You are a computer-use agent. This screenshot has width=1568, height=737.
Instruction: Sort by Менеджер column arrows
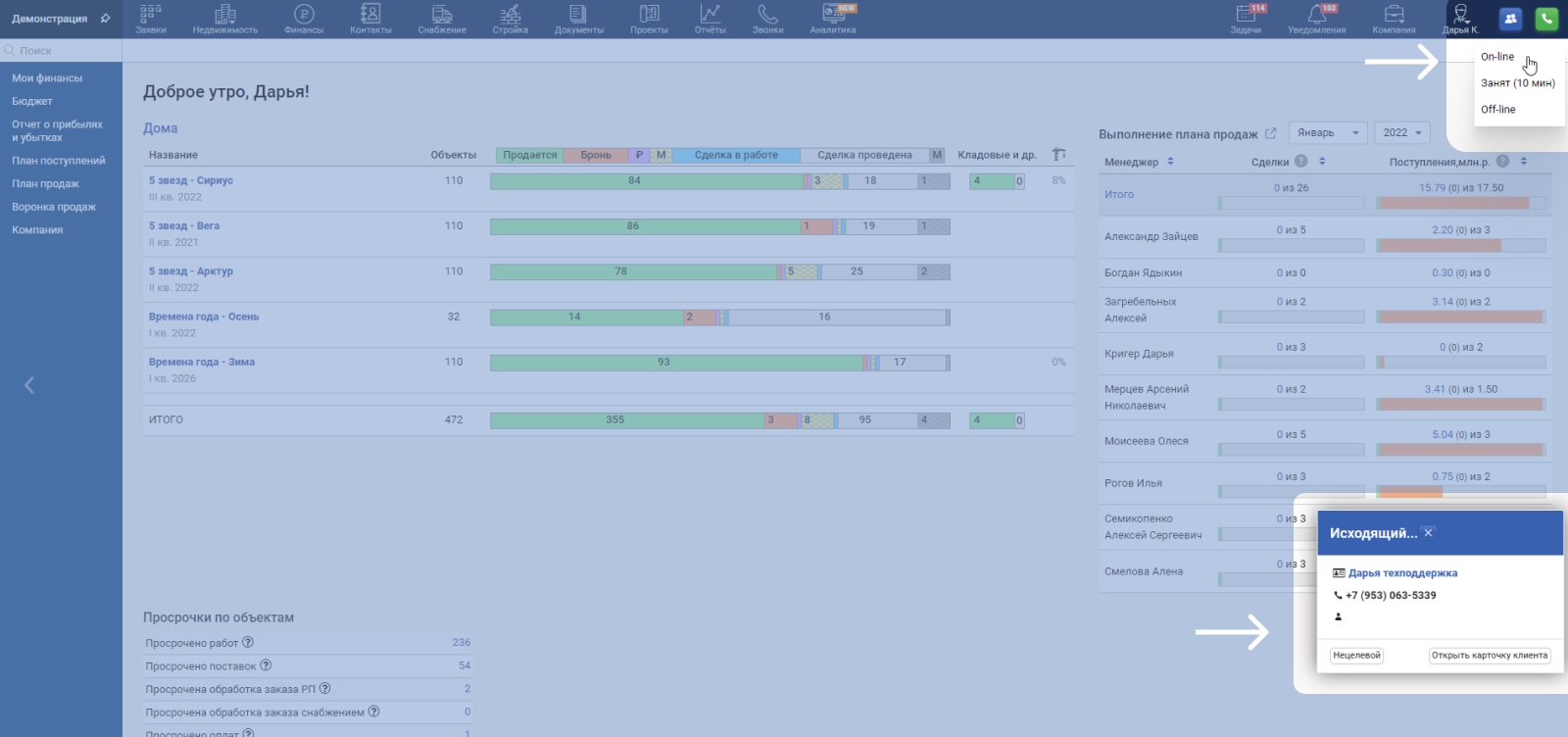click(x=1170, y=162)
